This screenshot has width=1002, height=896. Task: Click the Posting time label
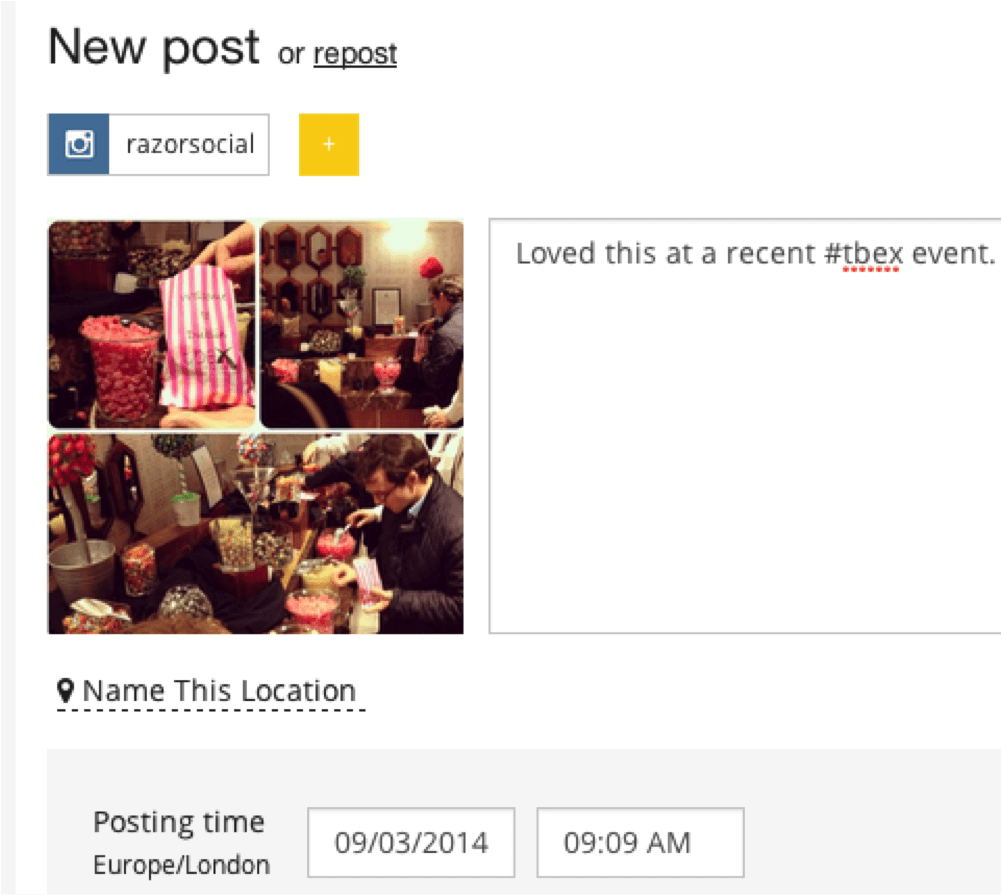[x=179, y=822]
